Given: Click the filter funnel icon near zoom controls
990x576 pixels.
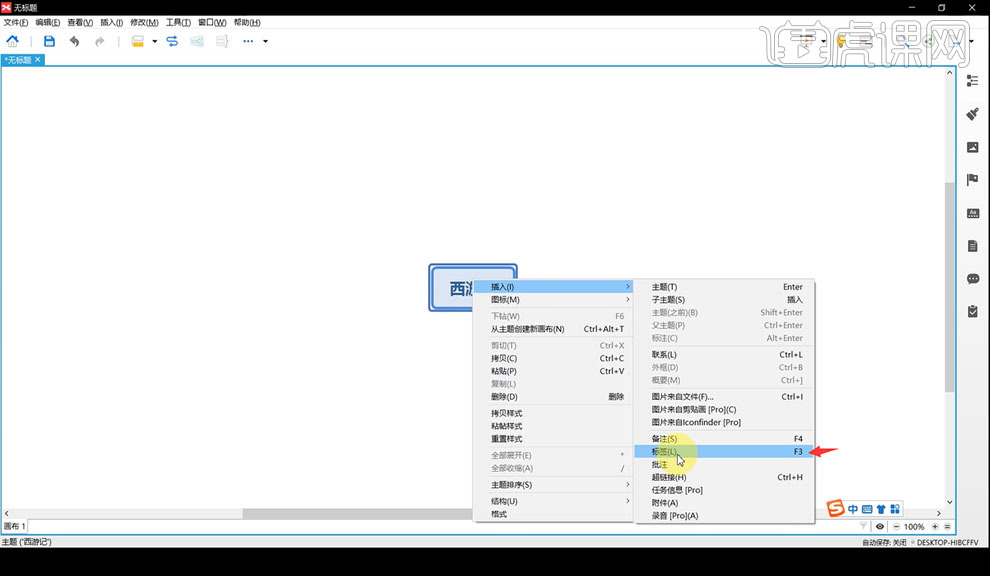Looking at the screenshot, I should pyautogui.click(x=864, y=526).
